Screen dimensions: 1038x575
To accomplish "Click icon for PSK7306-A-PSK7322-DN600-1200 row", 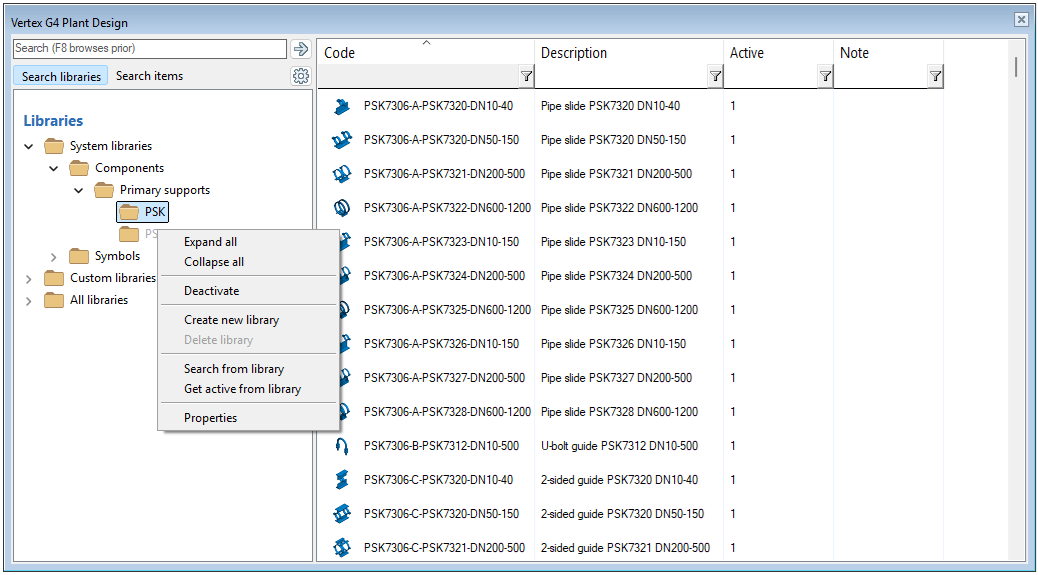I will pyautogui.click(x=342, y=208).
